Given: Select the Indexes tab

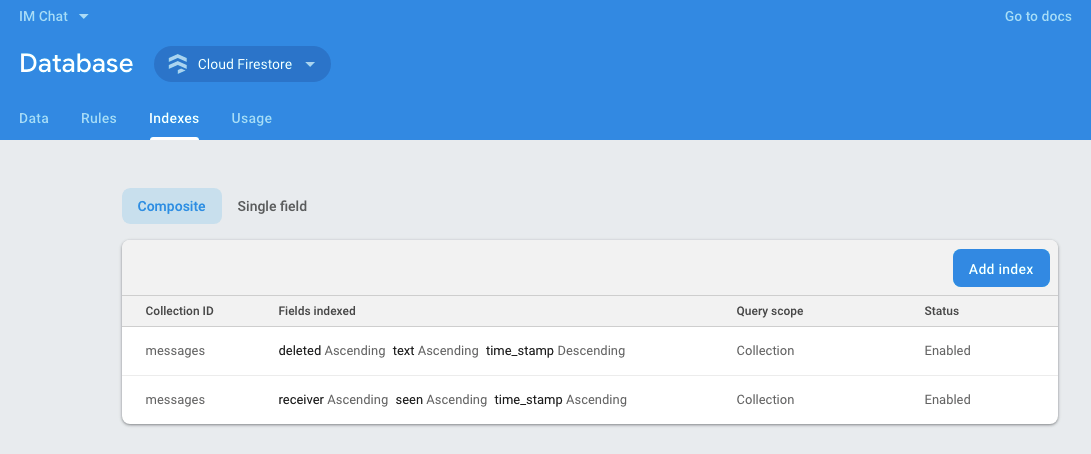Looking at the screenshot, I should pyautogui.click(x=174, y=118).
